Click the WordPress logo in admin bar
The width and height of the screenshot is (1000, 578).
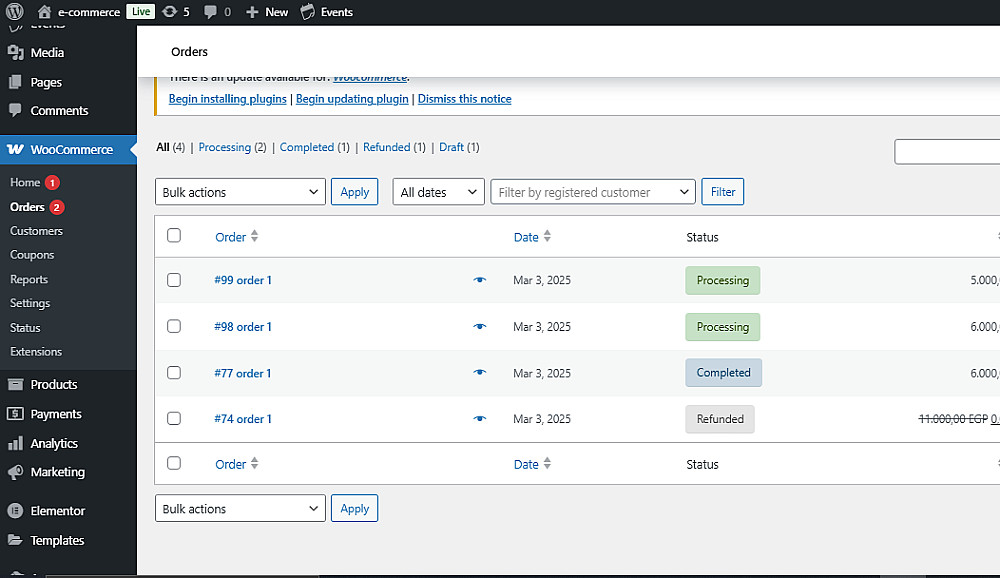coord(15,12)
